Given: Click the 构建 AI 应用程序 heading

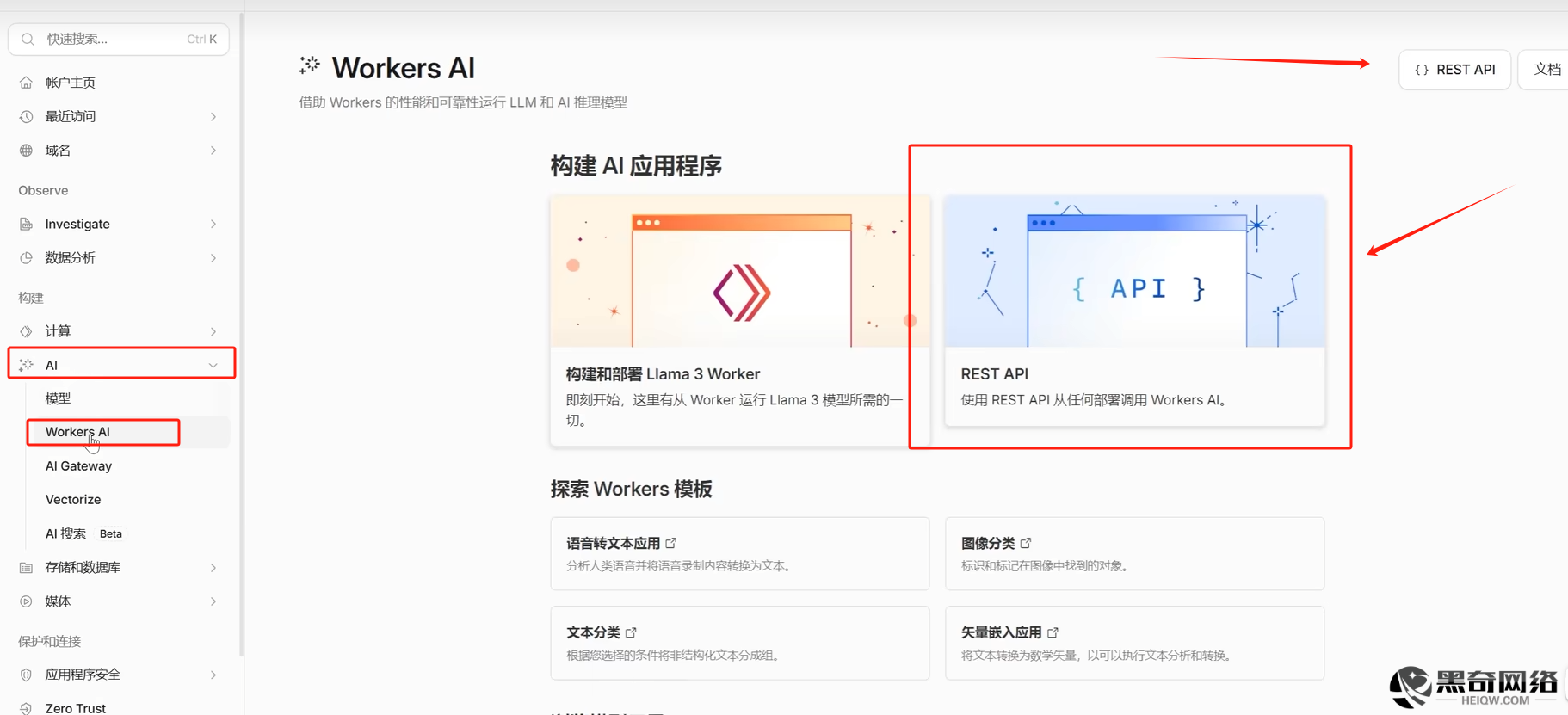Looking at the screenshot, I should click(636, 166).
